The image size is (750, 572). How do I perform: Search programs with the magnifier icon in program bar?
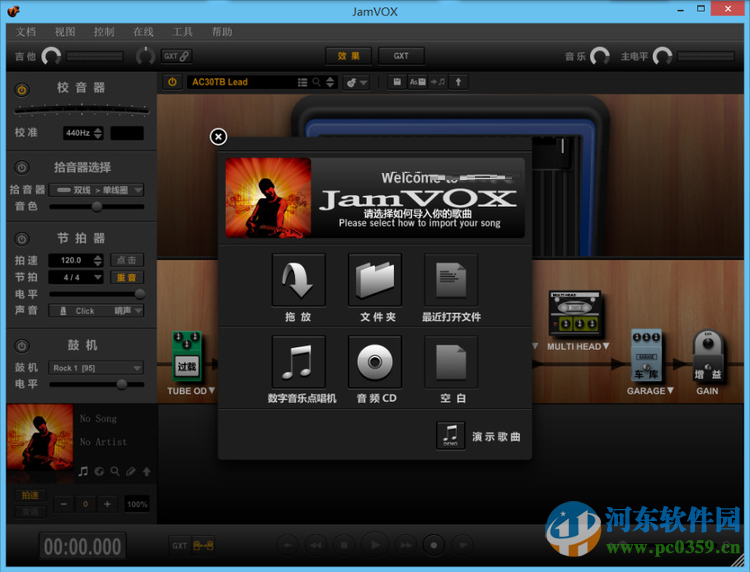point(316,82)
